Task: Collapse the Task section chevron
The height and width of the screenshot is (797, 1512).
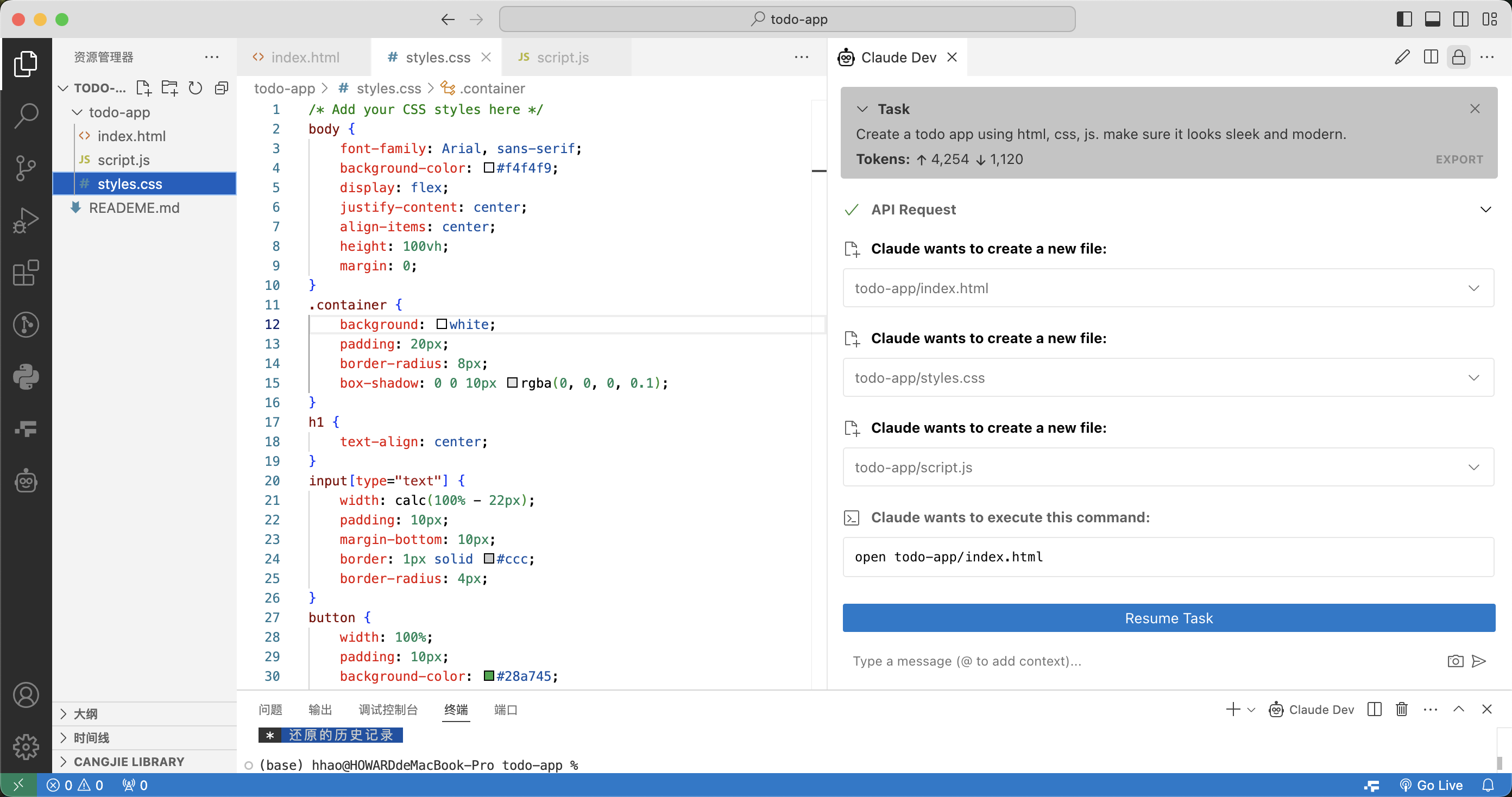Action: (862, 109)
